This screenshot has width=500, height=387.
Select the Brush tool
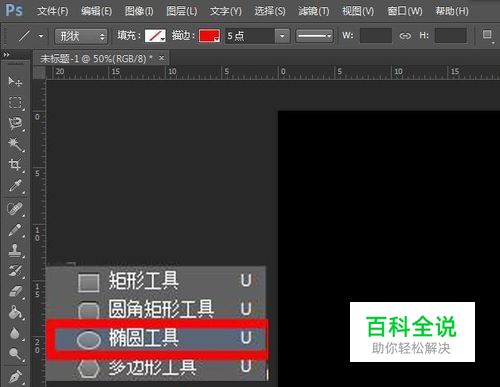pos(15,230)
